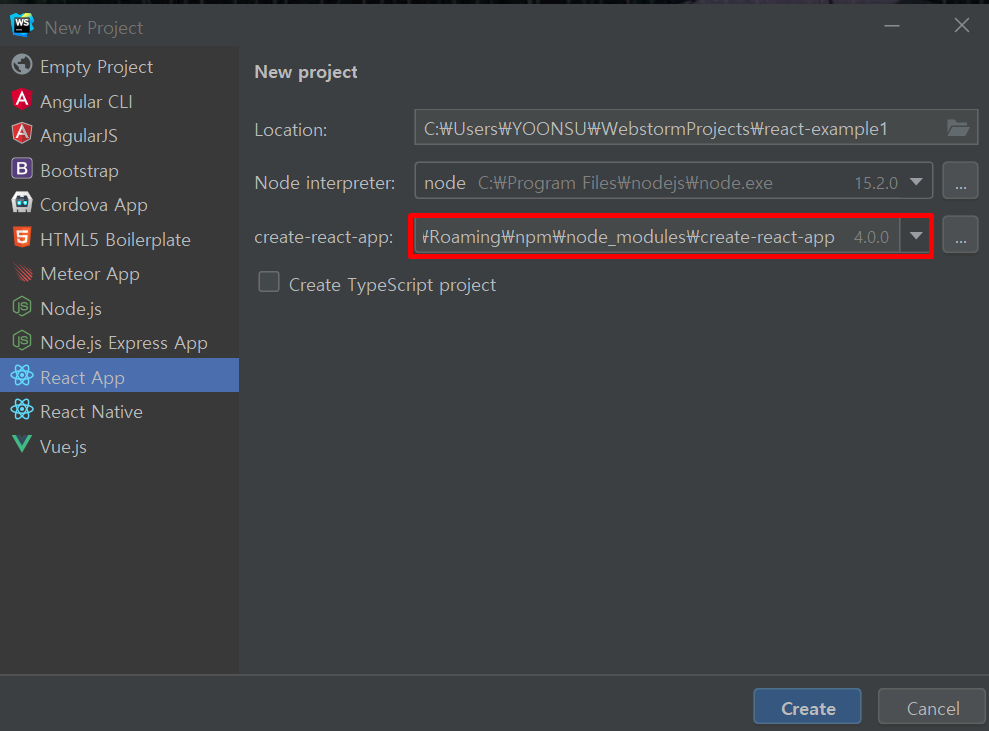Click the Node.js hexagon icon

[x=22, y=307]
